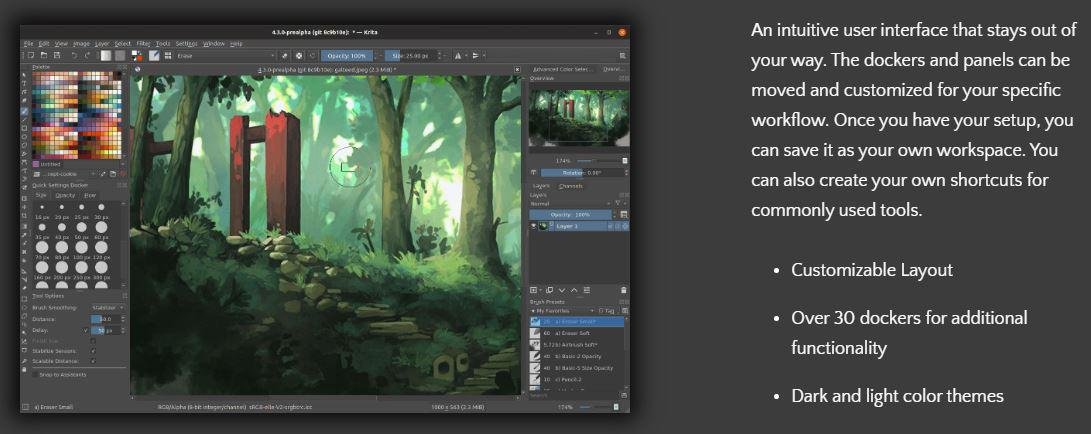Duplicate the current layer
The height and width of the screenshot is (434, 1091).
tap(550, 290)
